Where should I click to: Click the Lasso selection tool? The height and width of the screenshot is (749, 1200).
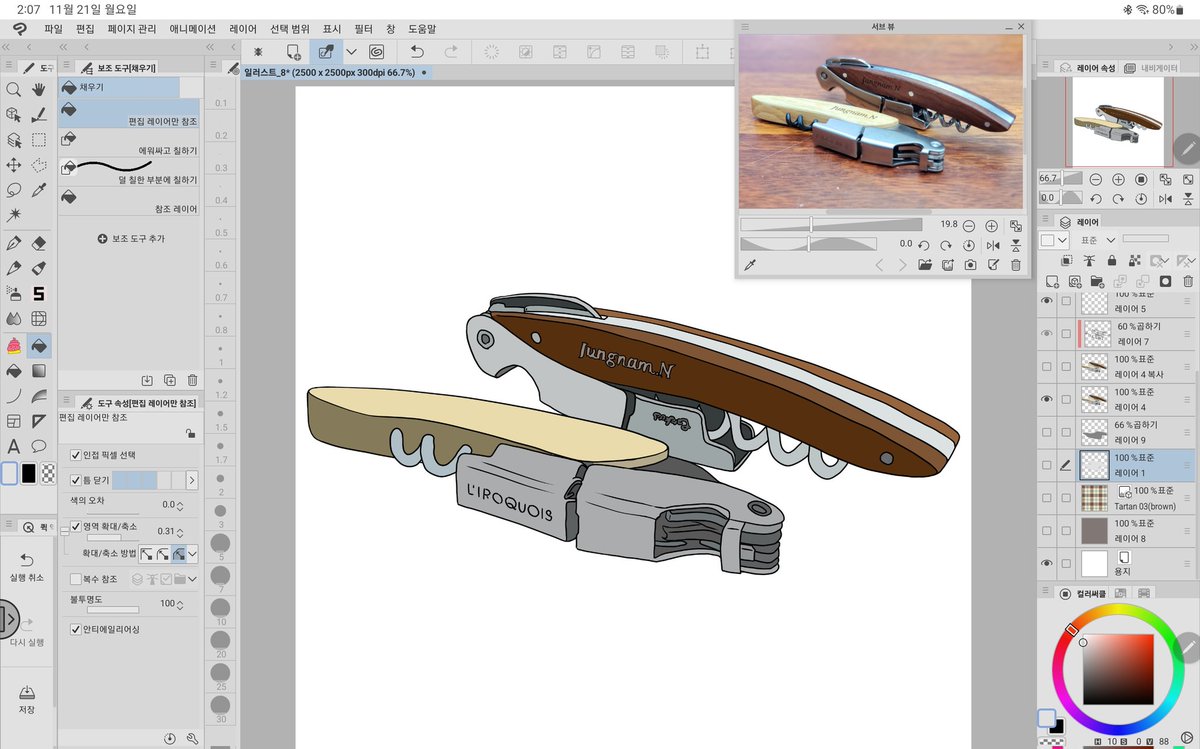14,190
